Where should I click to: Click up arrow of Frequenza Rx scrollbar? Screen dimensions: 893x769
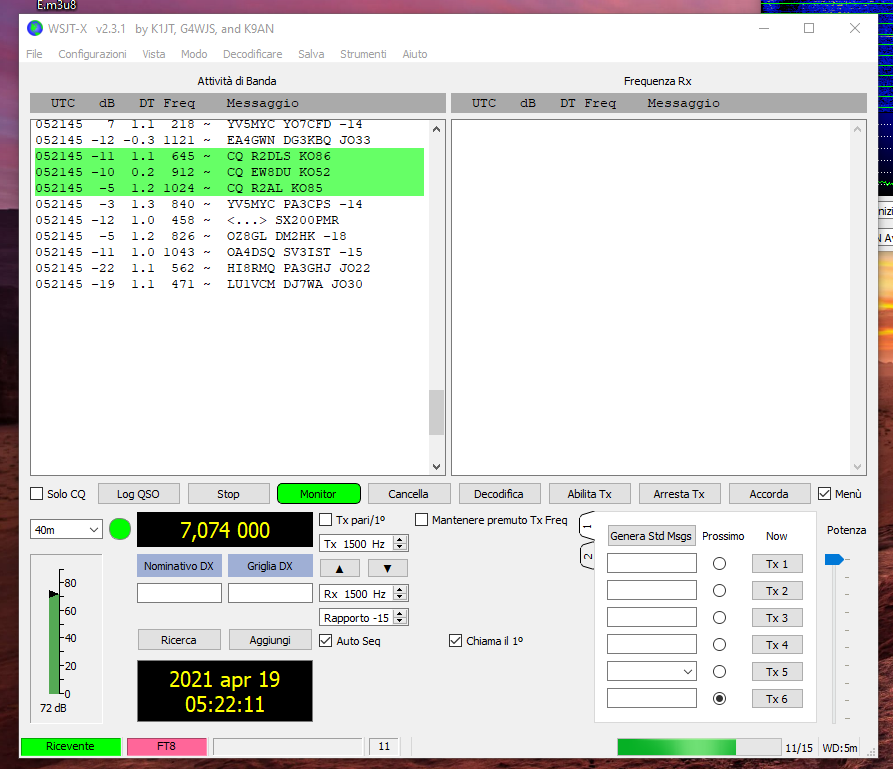tap(858, 129)
